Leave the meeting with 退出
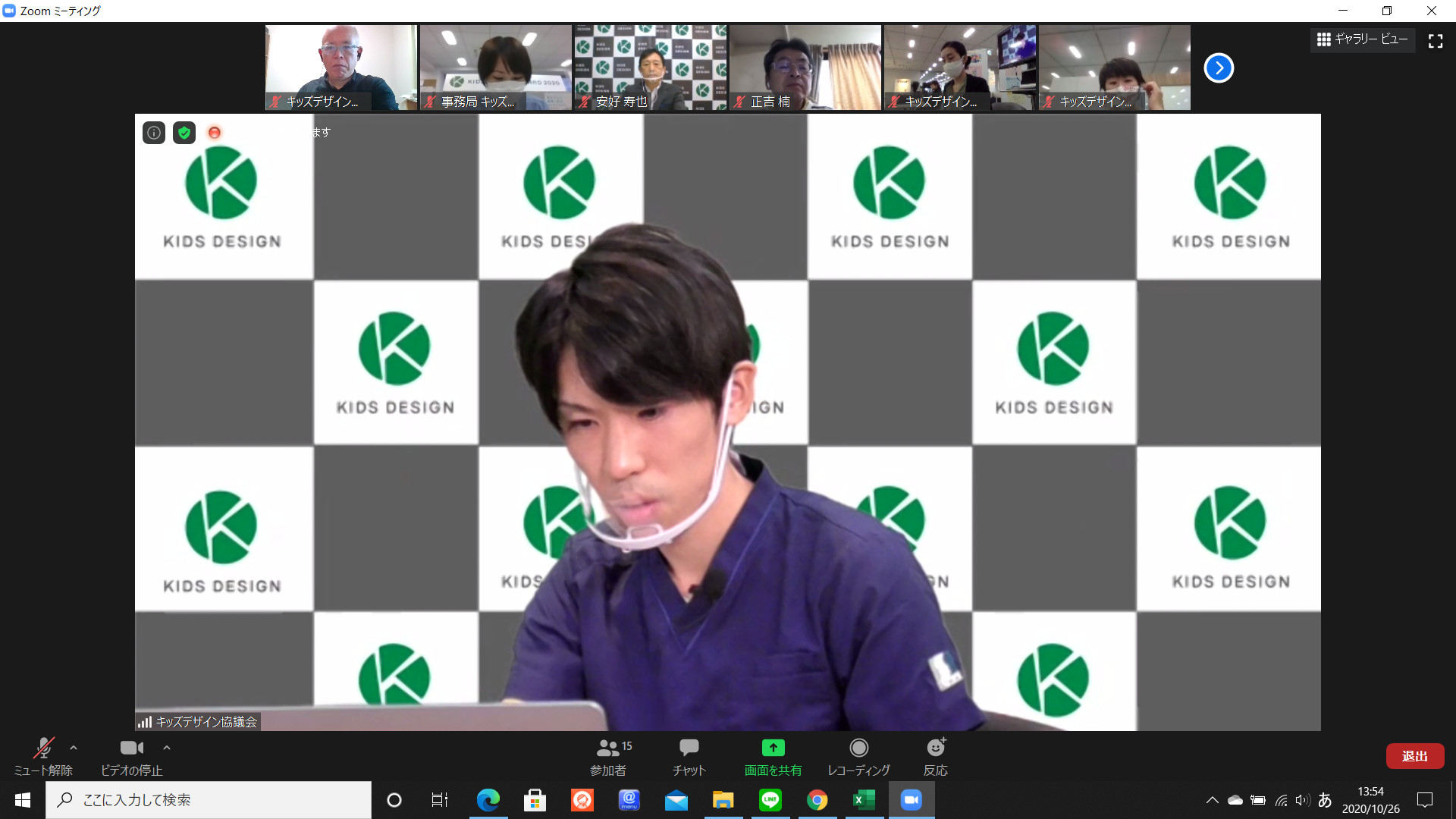This screenshot has height=819, width=1456. click(x=1414, y=756)
